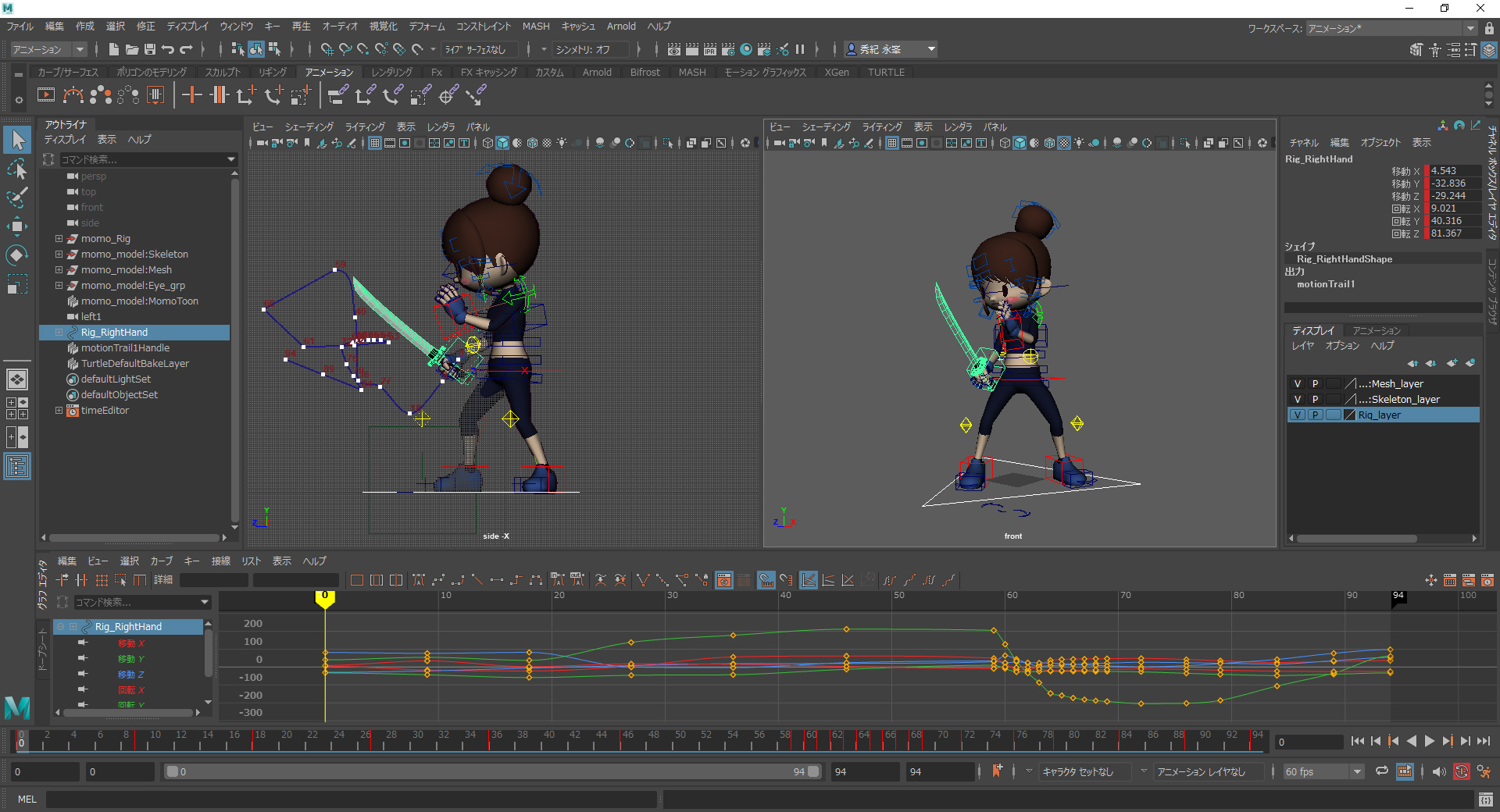Select the arrow Select tool in toolbox
This screenshot has height=812, width=1500.
pos(17,140)
